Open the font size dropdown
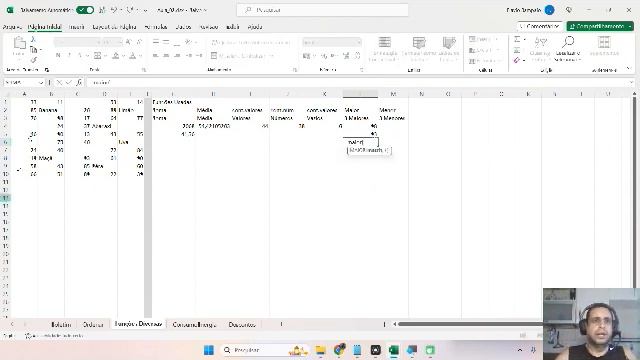Screen dimensions: 640x360 [x=120, y=42]
